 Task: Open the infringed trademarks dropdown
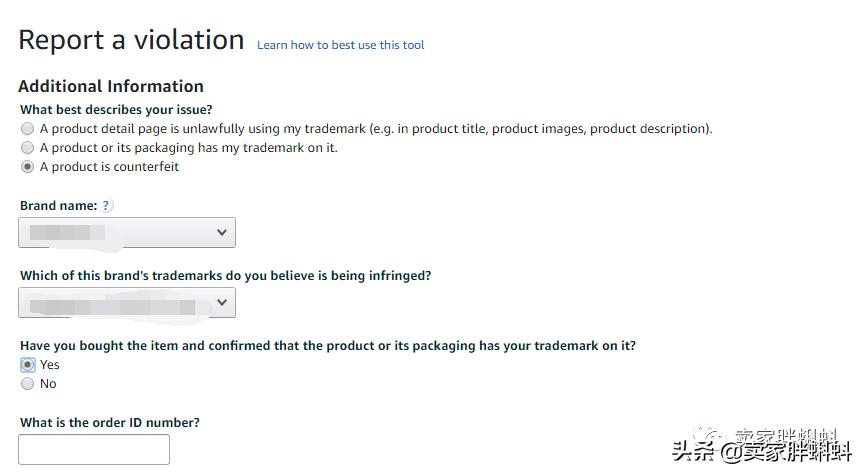coord(127,302)
